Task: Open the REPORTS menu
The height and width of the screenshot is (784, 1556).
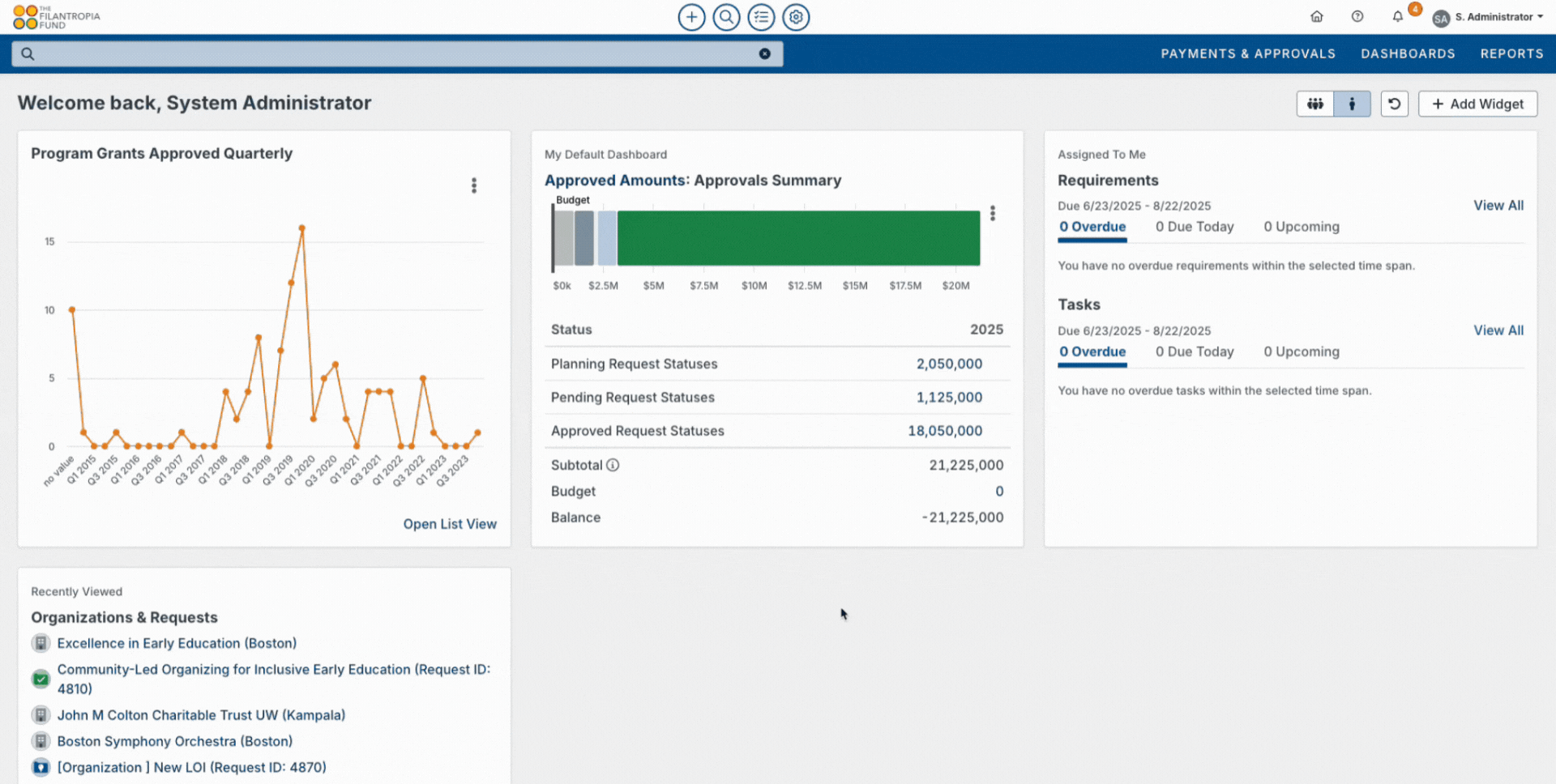Action: pyautogui.click(x=1511, y=53)
